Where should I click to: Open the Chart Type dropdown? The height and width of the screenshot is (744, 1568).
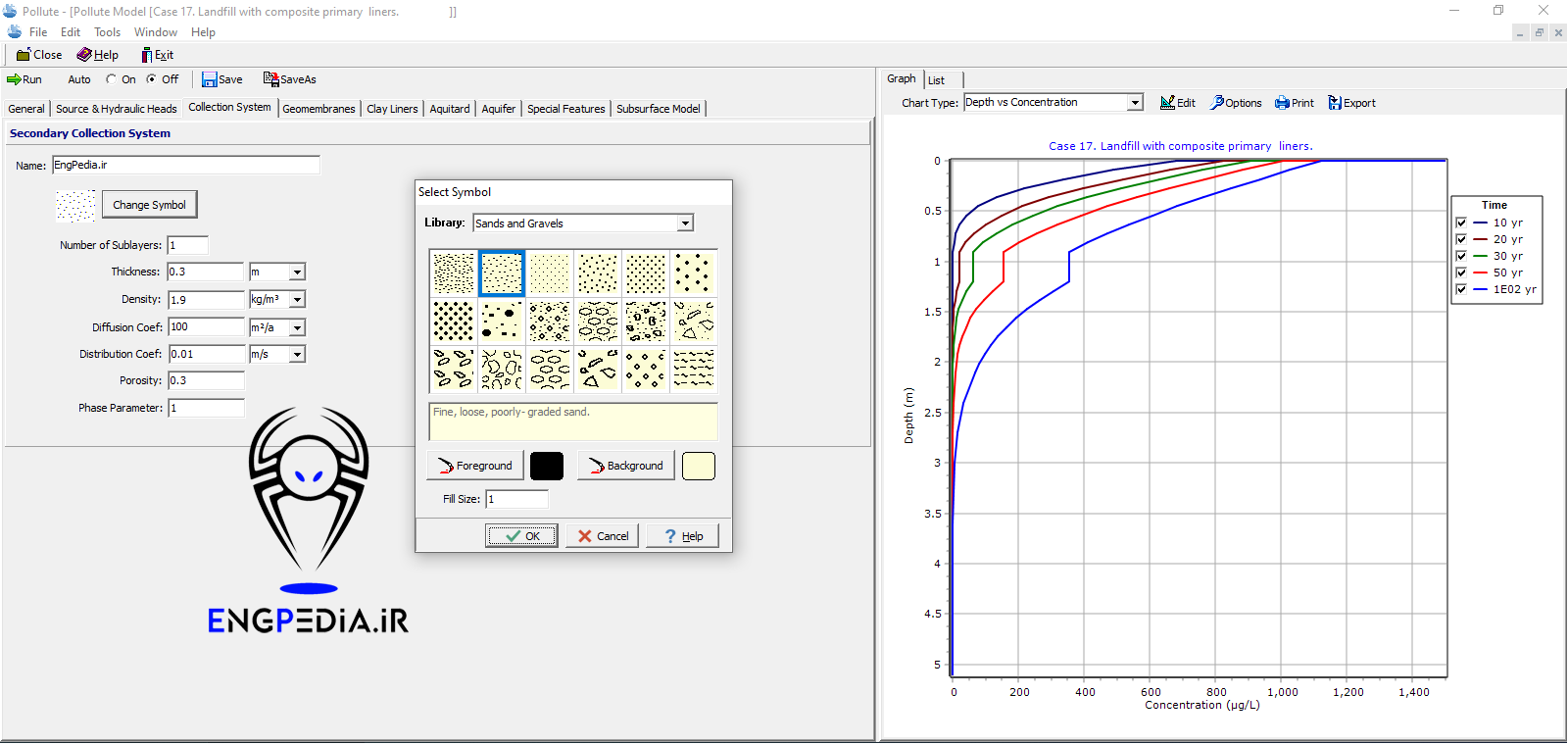(x=1135, y=102)
